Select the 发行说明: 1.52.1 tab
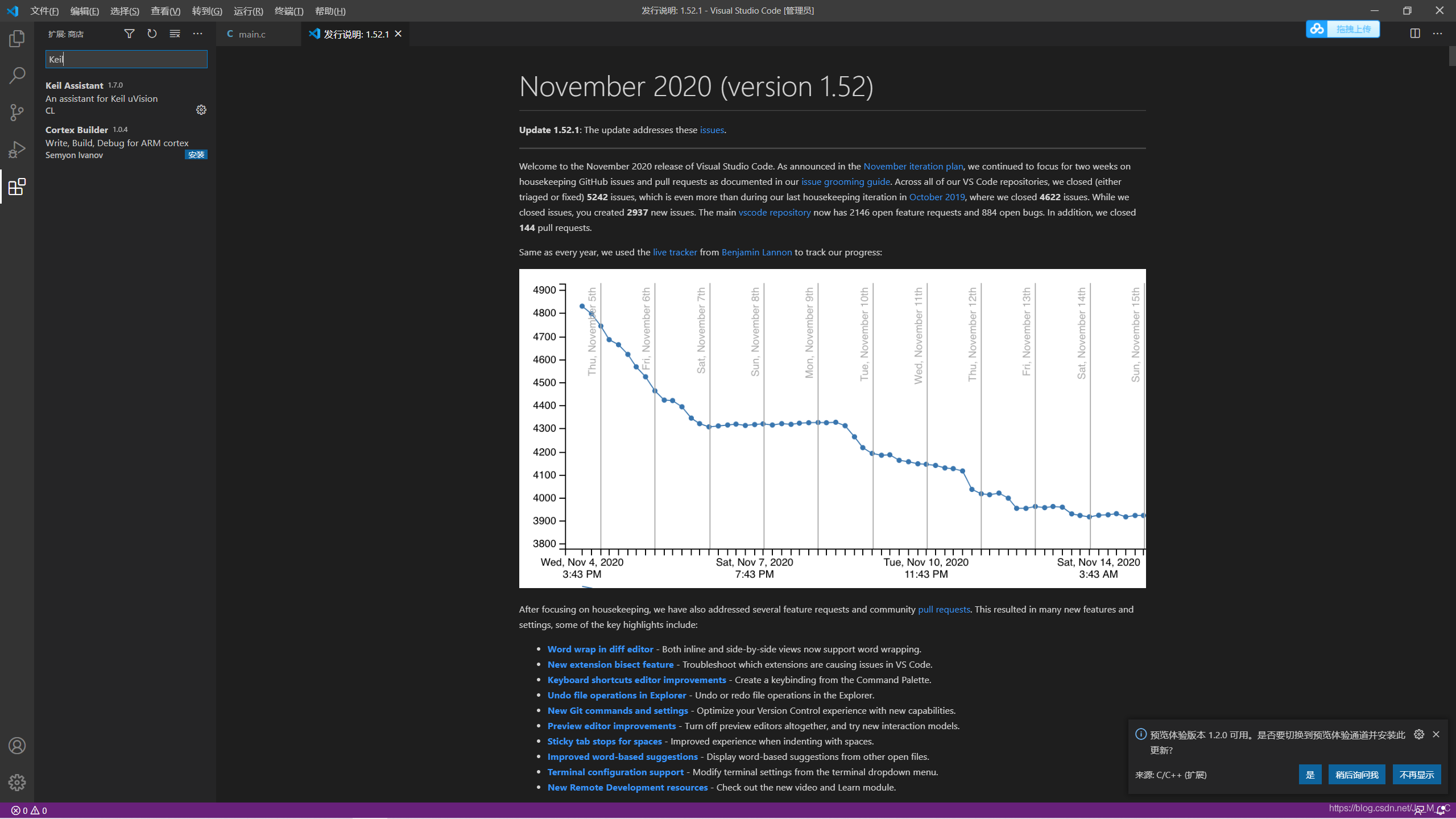 (355, 34)
